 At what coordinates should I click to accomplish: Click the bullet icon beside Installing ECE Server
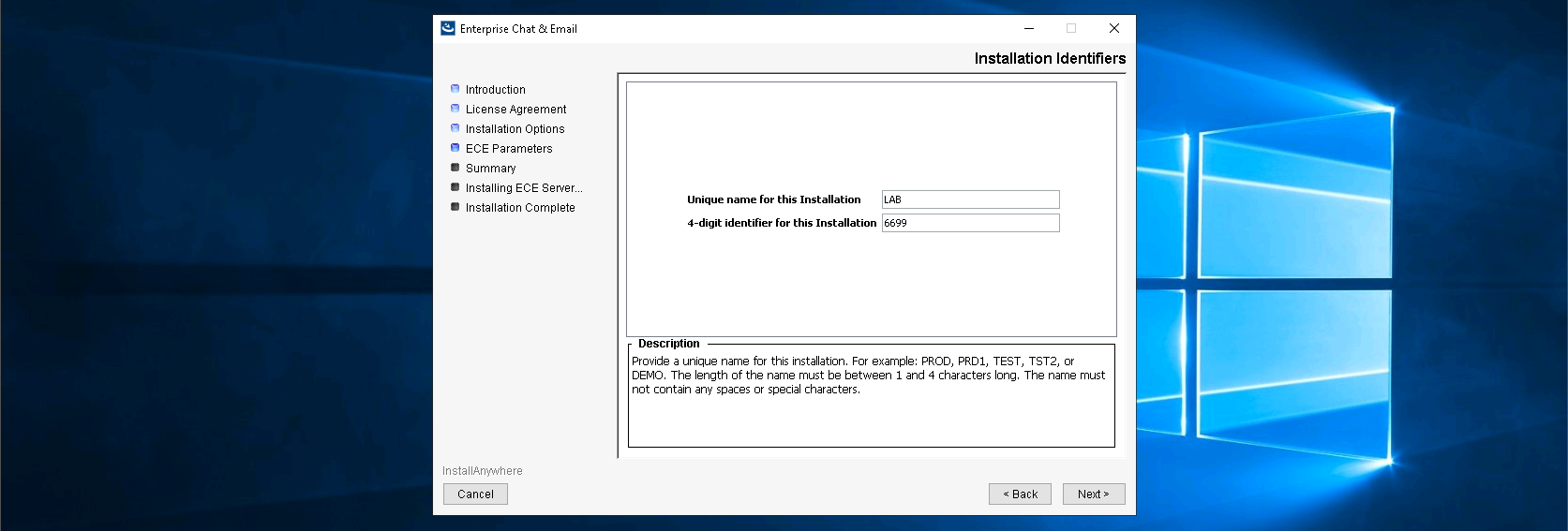pos(455,187)
